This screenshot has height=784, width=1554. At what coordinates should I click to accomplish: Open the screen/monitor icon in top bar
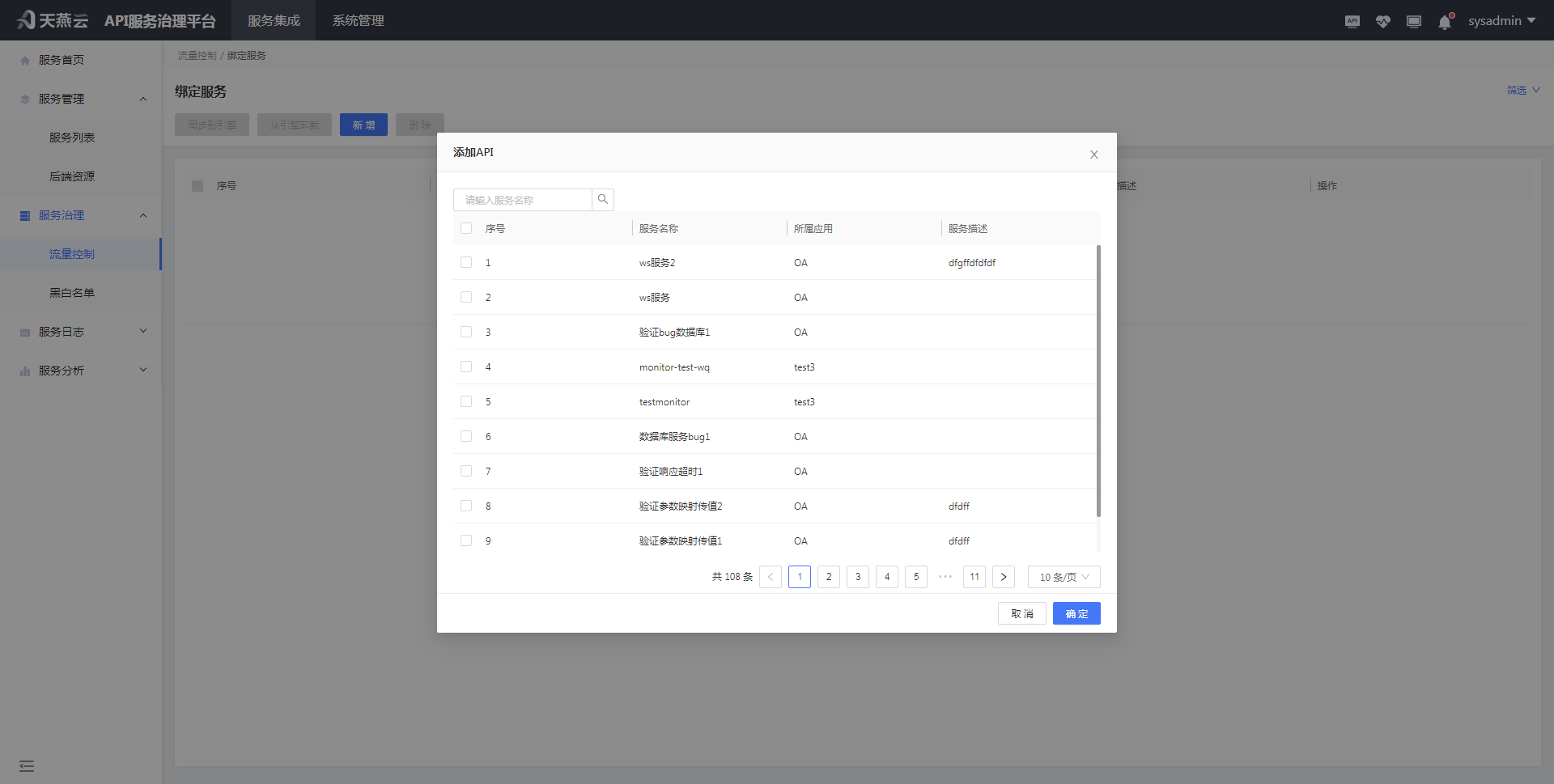click(1414, 21)
